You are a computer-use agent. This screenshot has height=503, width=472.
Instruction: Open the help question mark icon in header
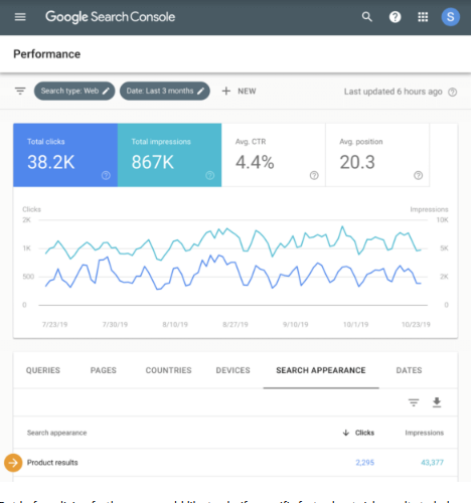click(x=395, y=17)
